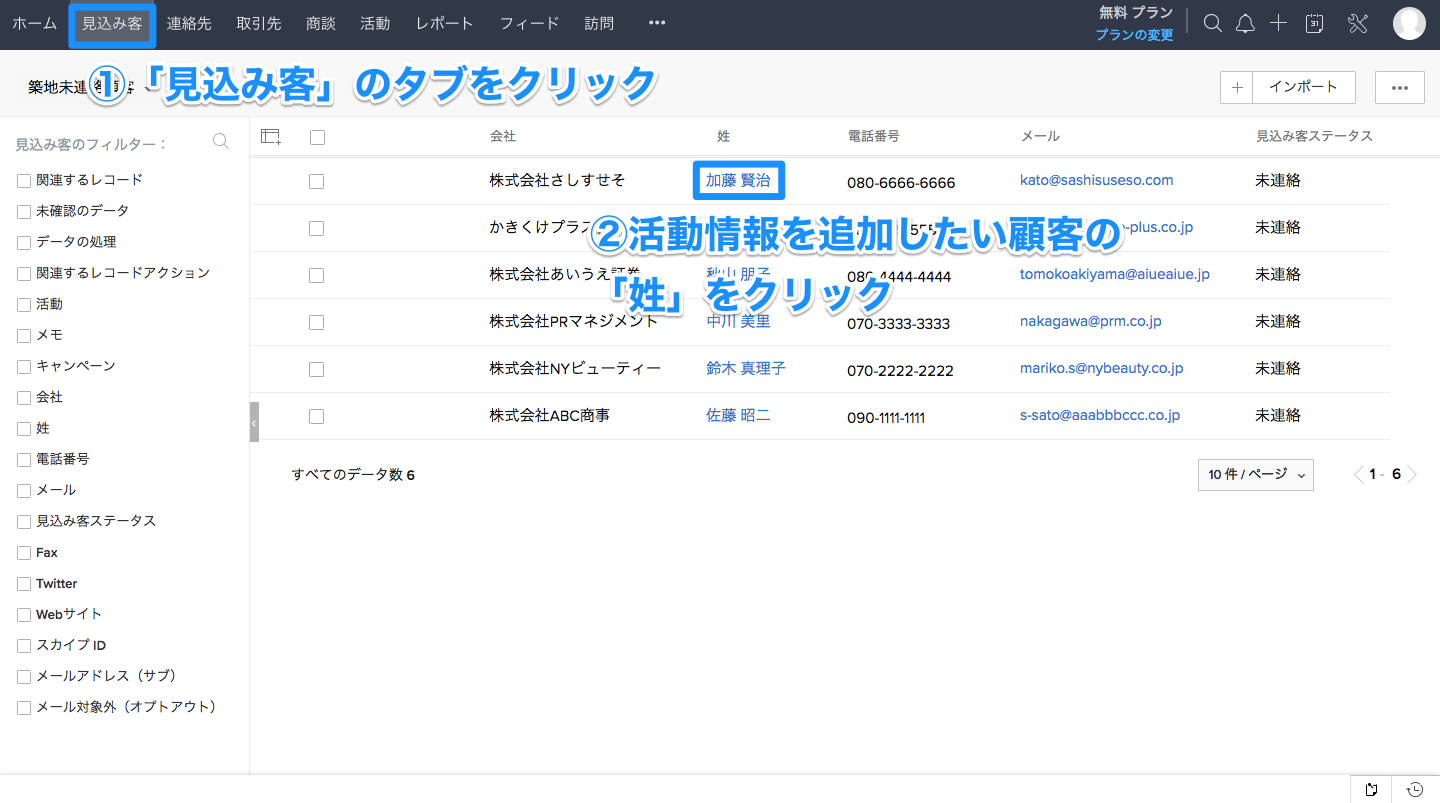Check the Fax filter checkbox
Image resolution: width=1440 pixels, height=803 pixels.
[x=24, y=553]
